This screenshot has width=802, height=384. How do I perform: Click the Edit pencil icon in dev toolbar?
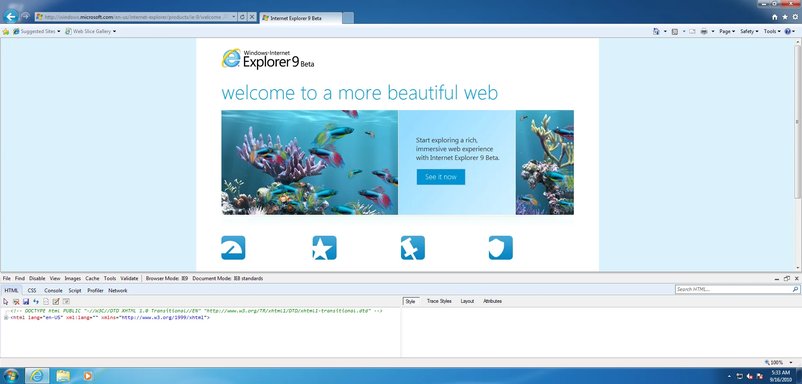coord(56,302)
